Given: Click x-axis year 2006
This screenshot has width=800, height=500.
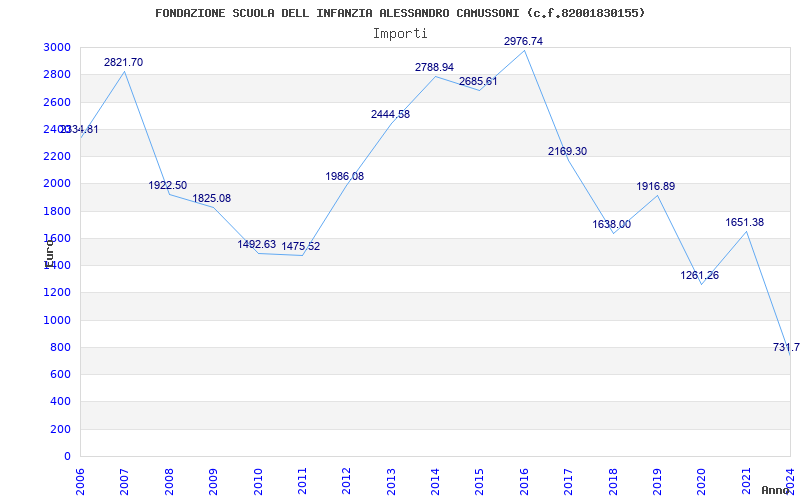Looking at the screenshot, I should (x=80, y=481).
